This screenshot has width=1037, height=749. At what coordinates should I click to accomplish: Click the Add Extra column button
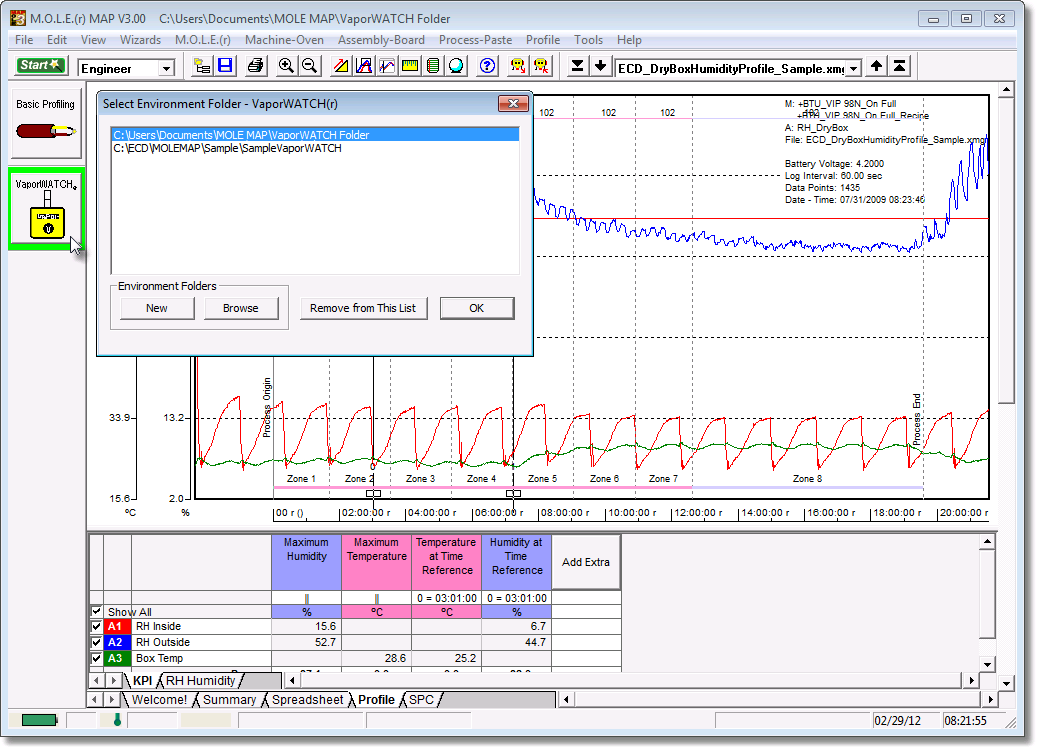pos(586,562)
